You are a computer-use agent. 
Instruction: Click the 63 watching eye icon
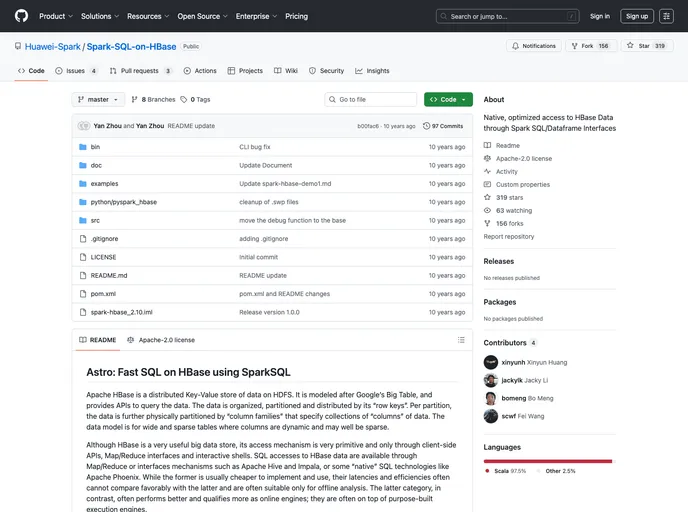487,211
